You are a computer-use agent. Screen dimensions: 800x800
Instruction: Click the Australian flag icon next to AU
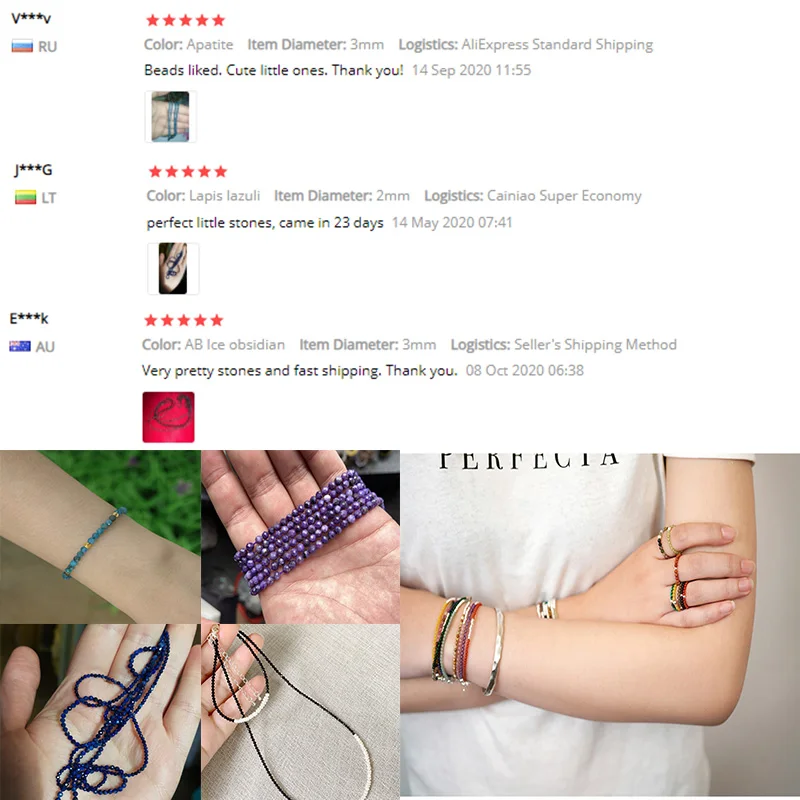point(20,346)
